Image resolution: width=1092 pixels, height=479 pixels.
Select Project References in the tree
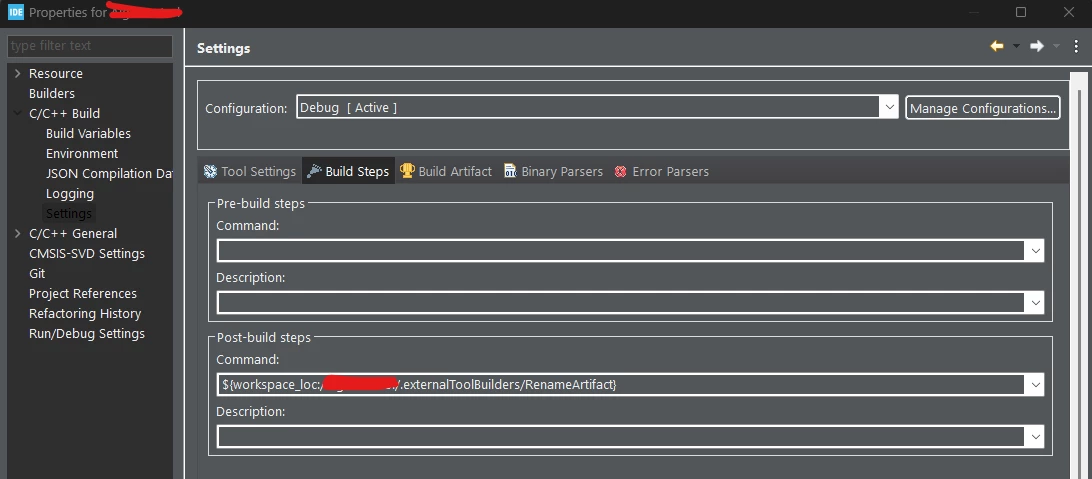[x=83, y=293]
